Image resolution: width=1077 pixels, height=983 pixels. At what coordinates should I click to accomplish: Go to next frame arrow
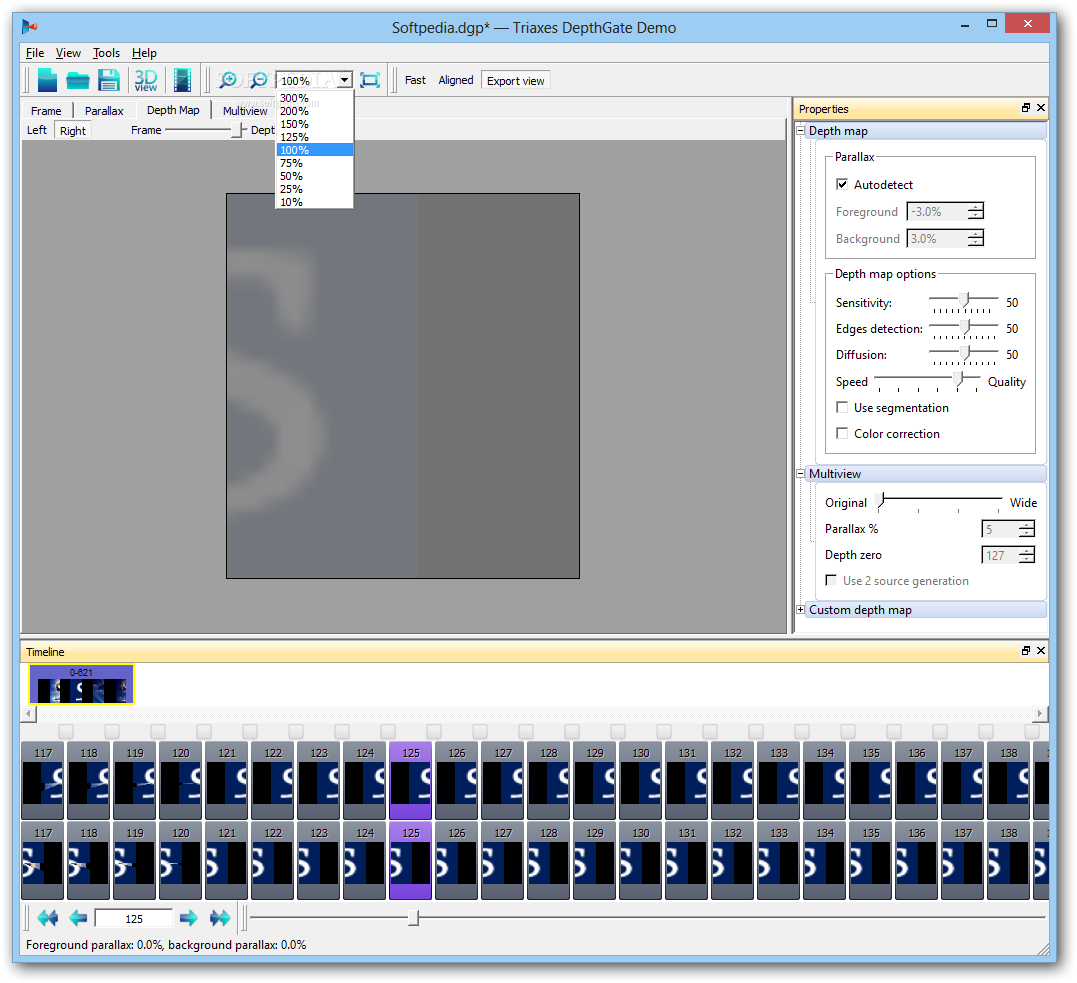[x=188, y=918]
